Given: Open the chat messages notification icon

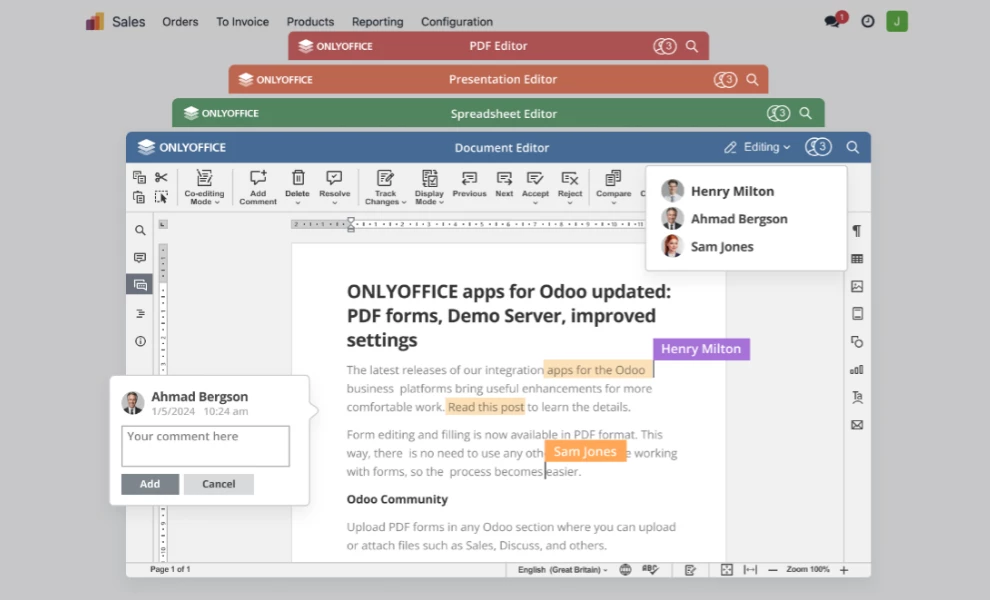Looking at the screenshot, I should click(835, 20).
